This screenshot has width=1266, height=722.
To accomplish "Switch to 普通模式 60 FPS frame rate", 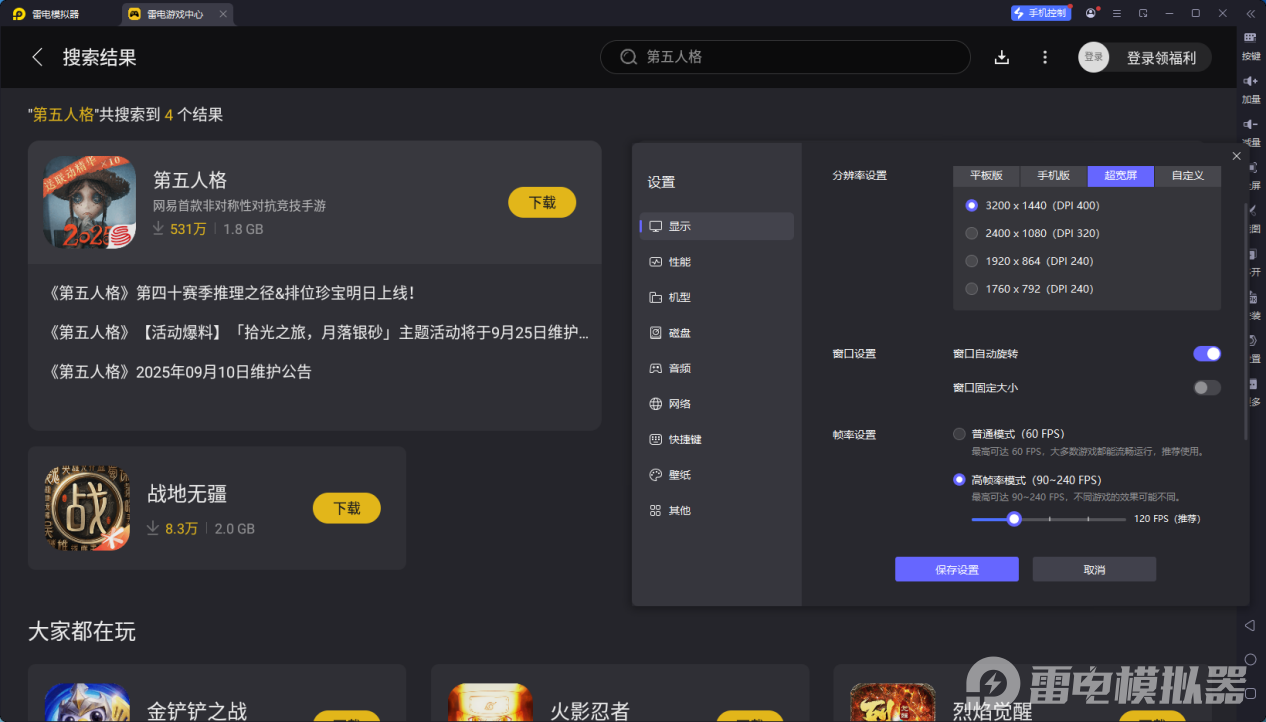I will click(x=957, y=434).
